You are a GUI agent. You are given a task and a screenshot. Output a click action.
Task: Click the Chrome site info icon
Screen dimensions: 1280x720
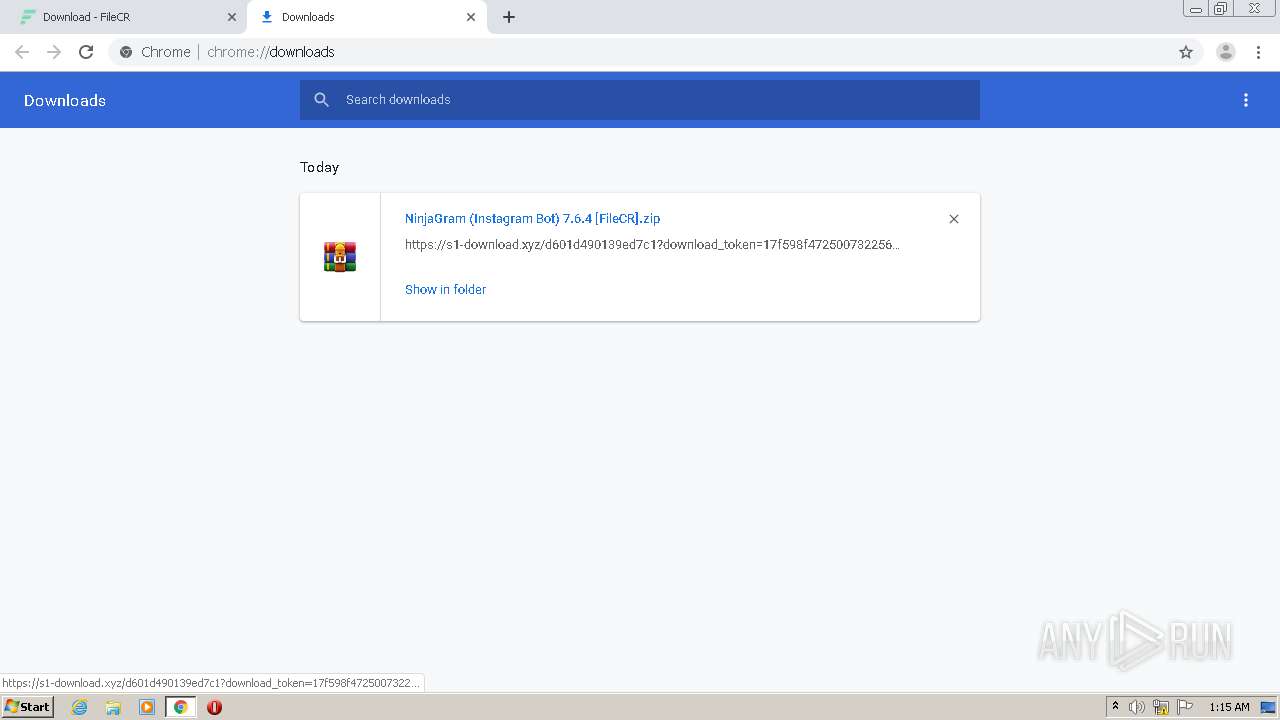126,52
